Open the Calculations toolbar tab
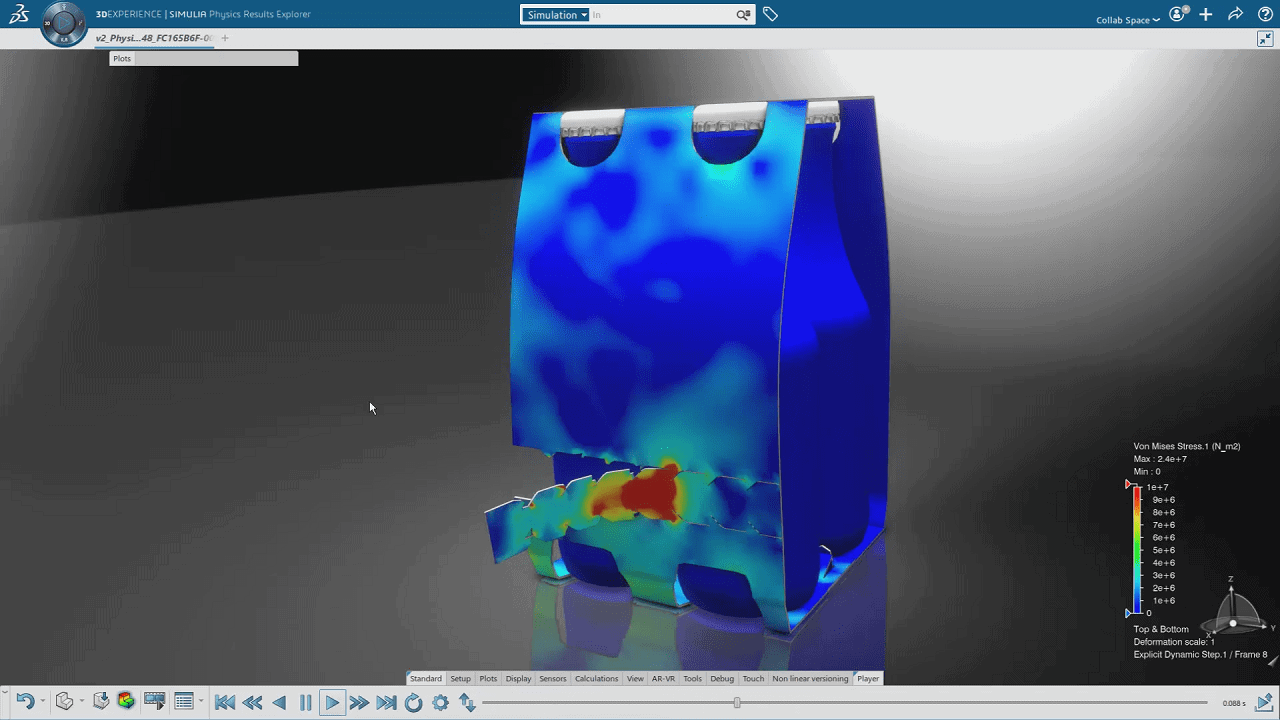The image size is (1280, 720). click(596, 678)
